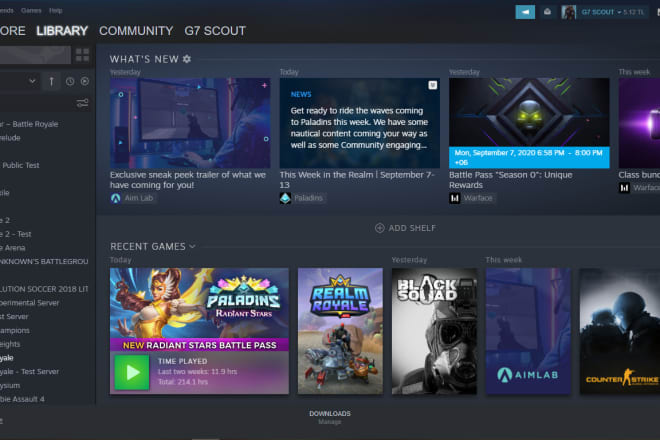Viewport: 660px width, 440px height.
Task: Select Black Squad game cover
Action: coord(434,331)
